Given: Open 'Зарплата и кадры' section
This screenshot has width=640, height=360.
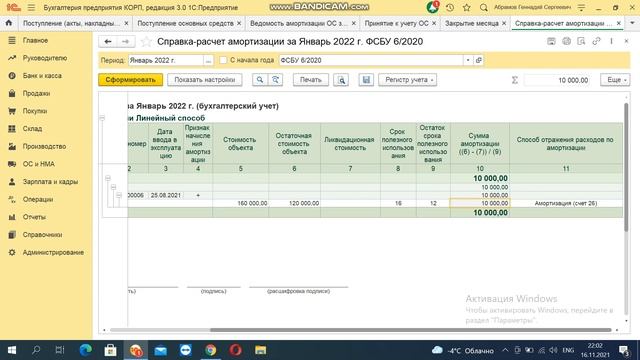Looking at the screenshot, I should point(50,182).
